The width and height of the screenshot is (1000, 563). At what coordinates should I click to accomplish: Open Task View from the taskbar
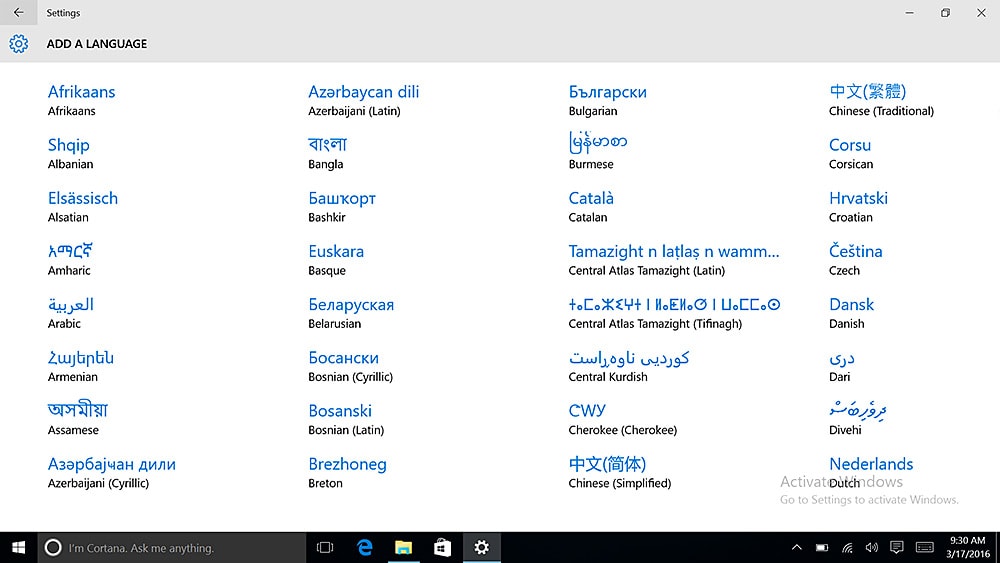pos(325,547)
